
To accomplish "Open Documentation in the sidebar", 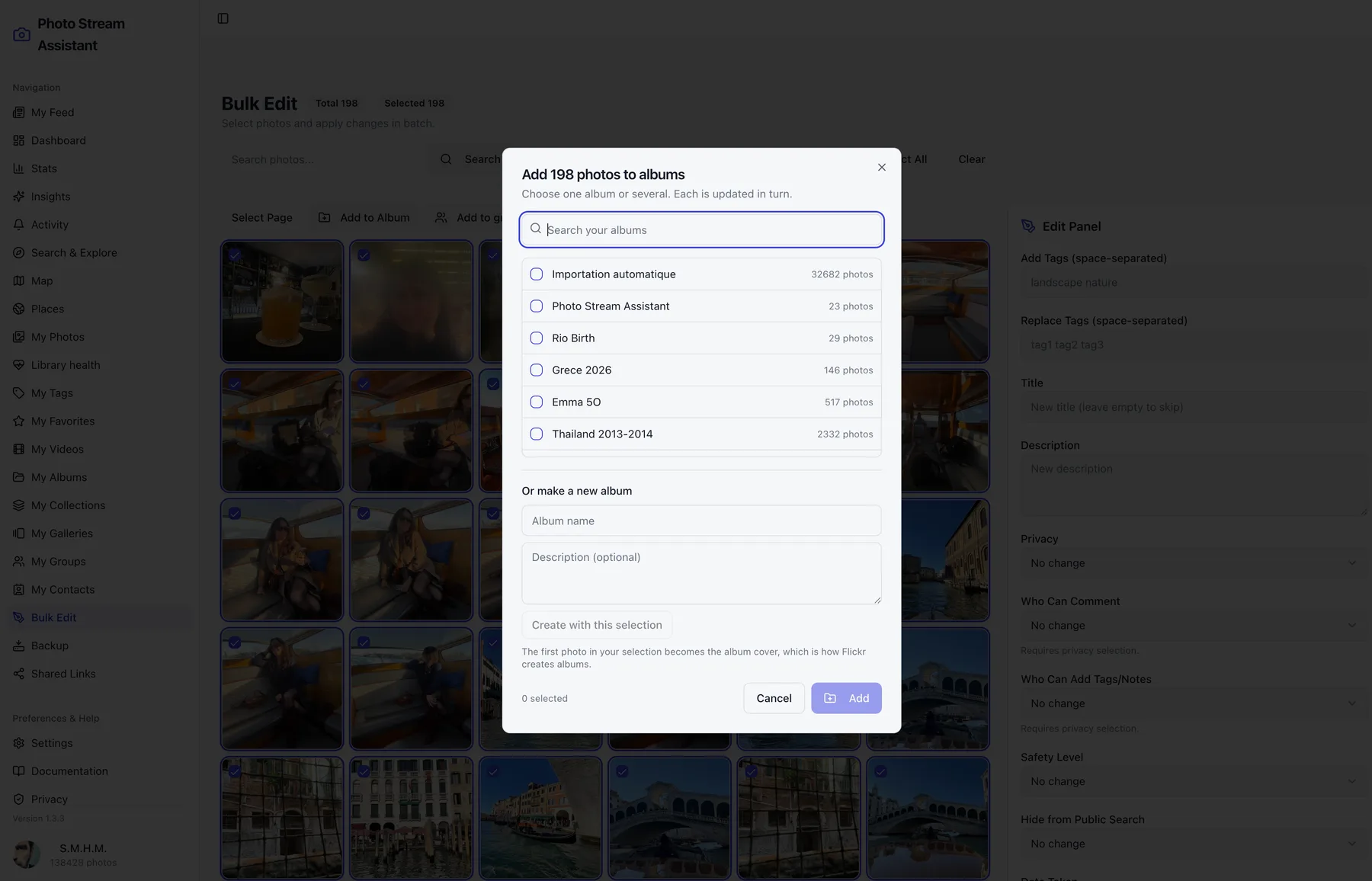I will 69,771.
